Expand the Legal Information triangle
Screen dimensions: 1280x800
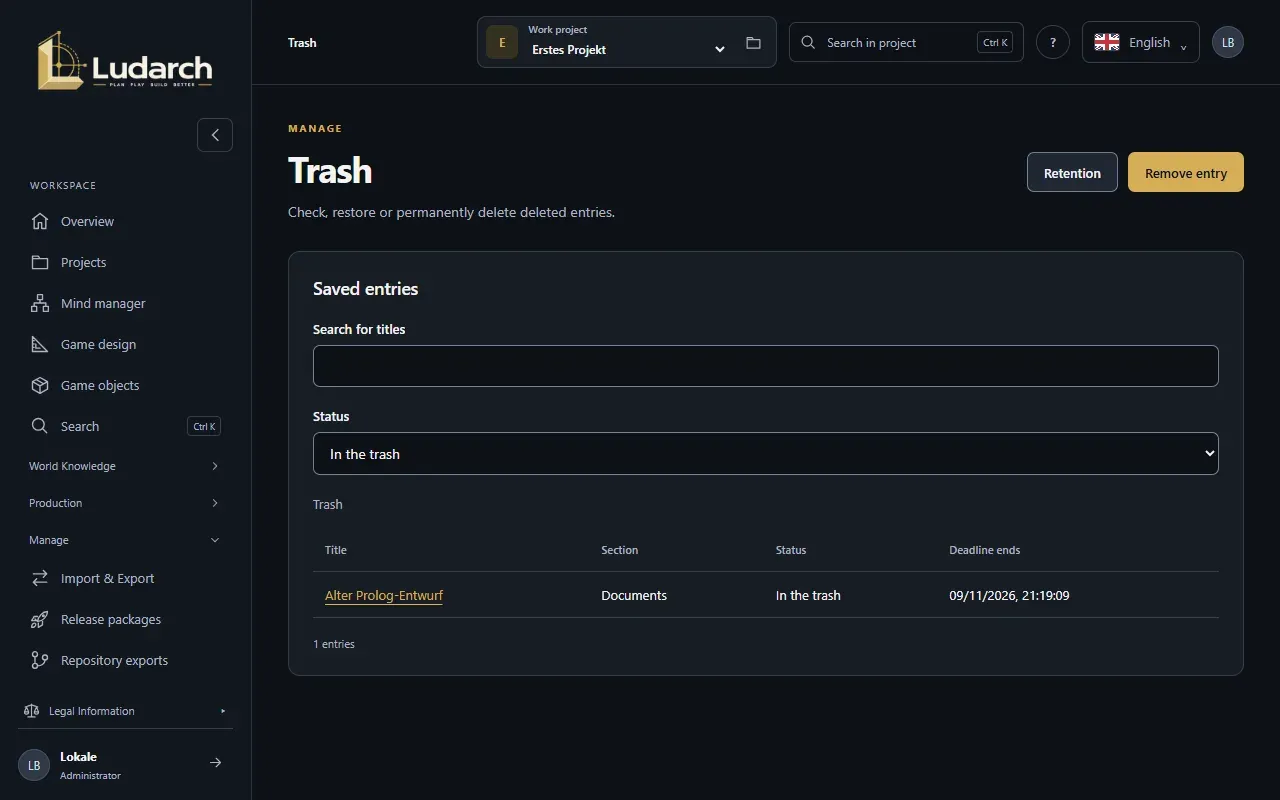pos(223,711)
